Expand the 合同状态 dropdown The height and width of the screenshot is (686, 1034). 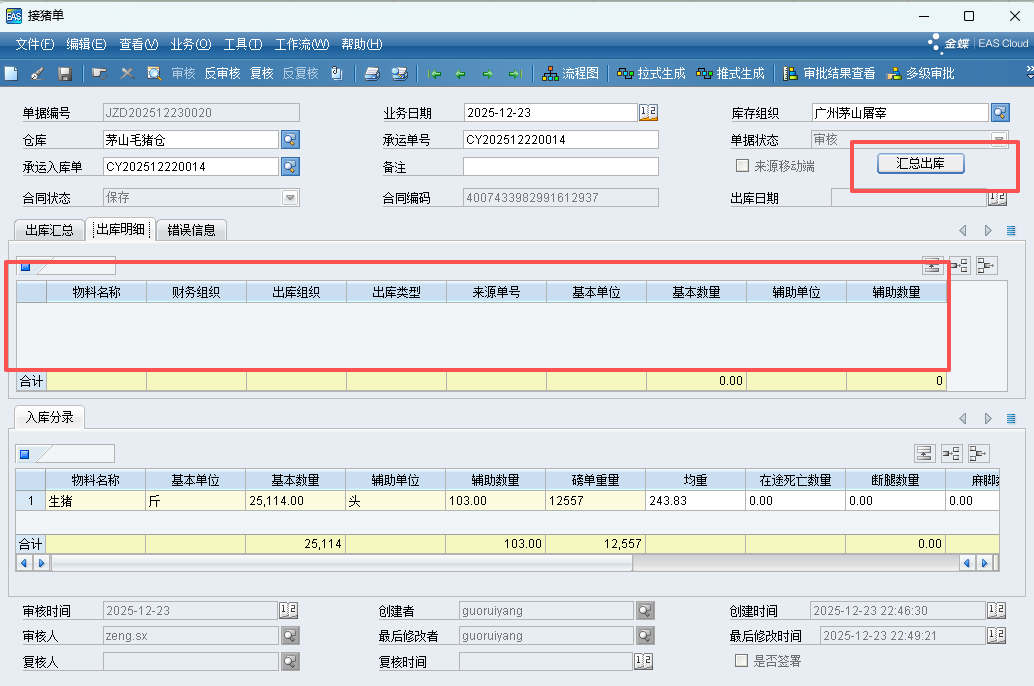(290, 198)
